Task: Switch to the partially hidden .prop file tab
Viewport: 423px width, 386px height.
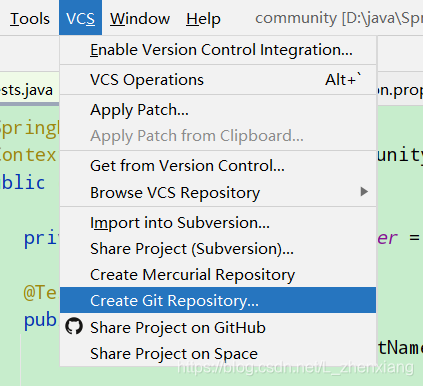Action: [400, 89]
